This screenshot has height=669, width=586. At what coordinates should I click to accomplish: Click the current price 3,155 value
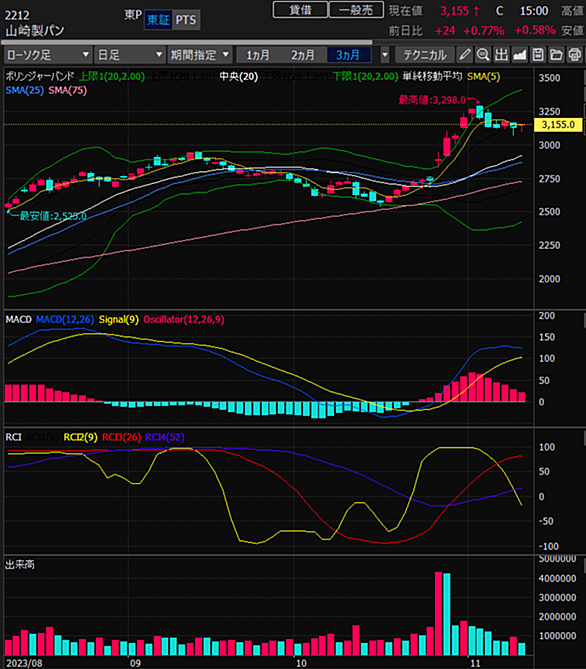[x=455, y=11]
